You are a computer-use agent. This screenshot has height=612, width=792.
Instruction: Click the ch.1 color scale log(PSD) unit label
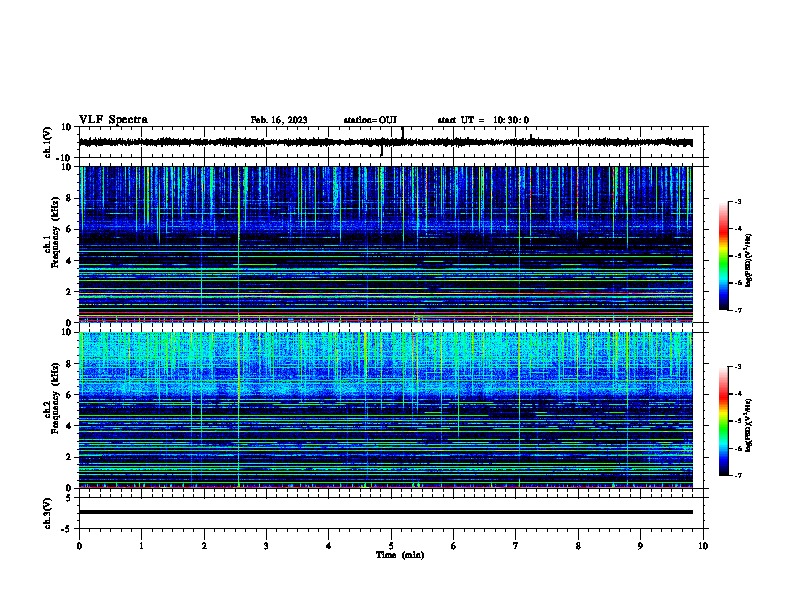click(x=748, y=261)
